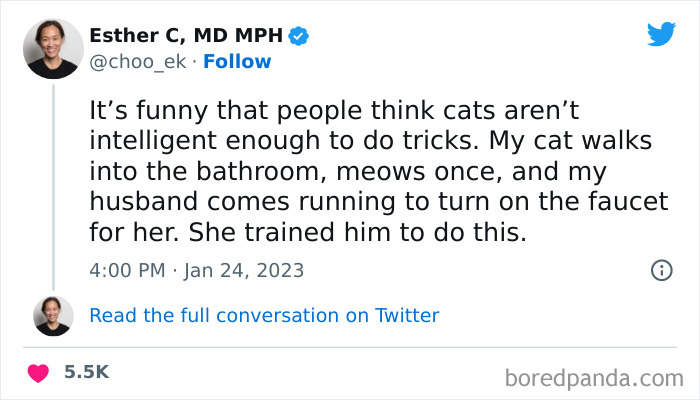Open Esther C's large profile photo
Viewport: 700px width, 400px height.
[x=53, y=47]
